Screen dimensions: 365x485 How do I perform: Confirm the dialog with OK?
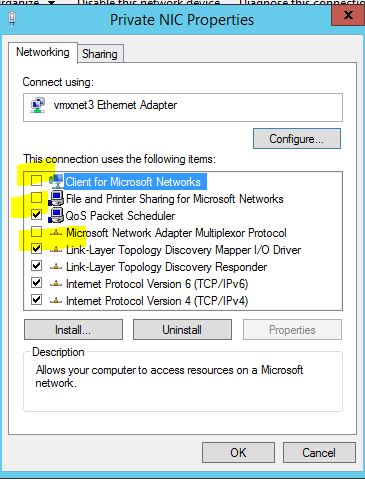[x=238, y=453]
